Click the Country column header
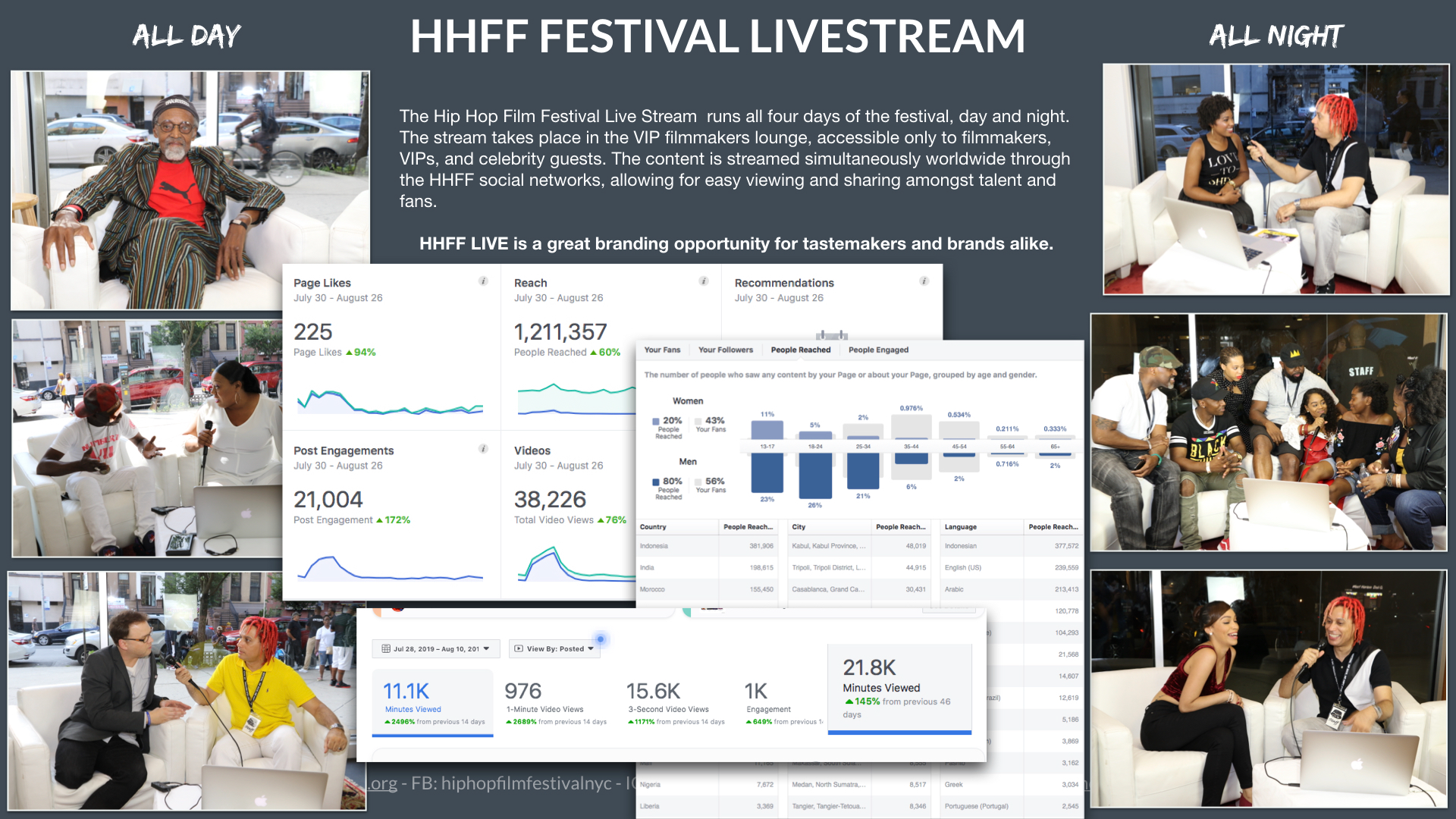The image size is (1456, 819). point(653,527)
